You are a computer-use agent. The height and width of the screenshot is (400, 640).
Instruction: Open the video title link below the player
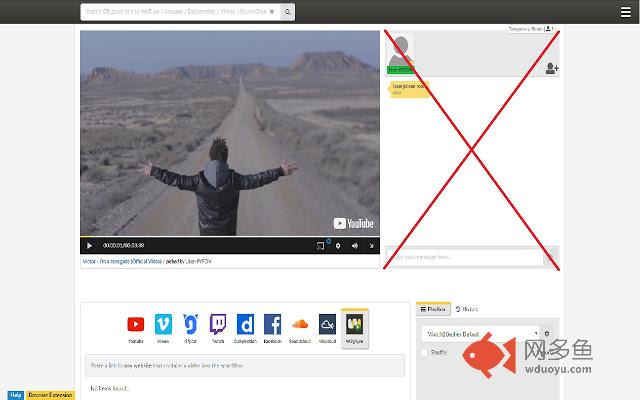pyautogui.click(x=122, y=261)
